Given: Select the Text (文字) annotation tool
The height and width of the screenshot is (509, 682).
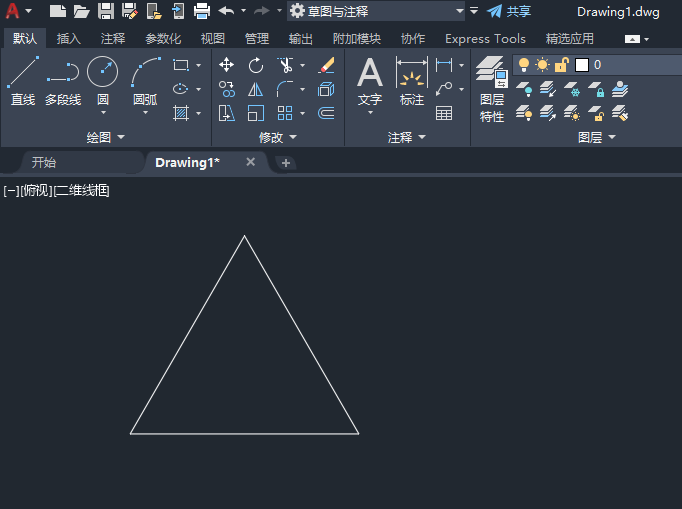Looking at the screenshot, I should pyautogui.click(x=370, y=80).
